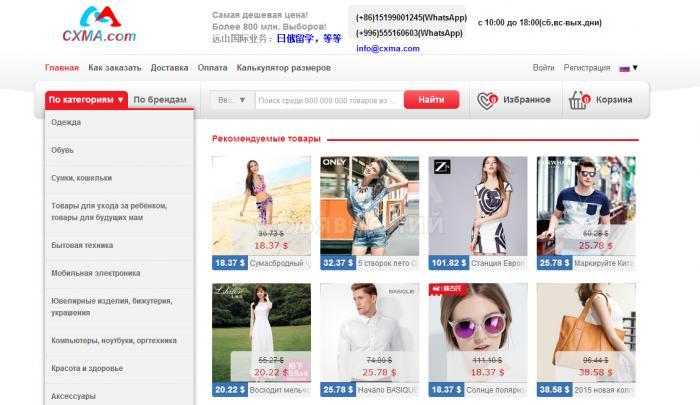Select 'Бытовая техника' category

pyautogui.click(x=82, y=245)
